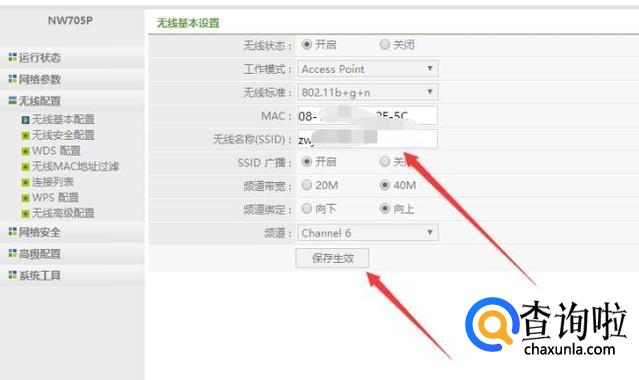Image resolution: width=639 pixels, height=380 pixels.
Task: Collapse the 无线配置 section icon
Action: tap(13, 100)
